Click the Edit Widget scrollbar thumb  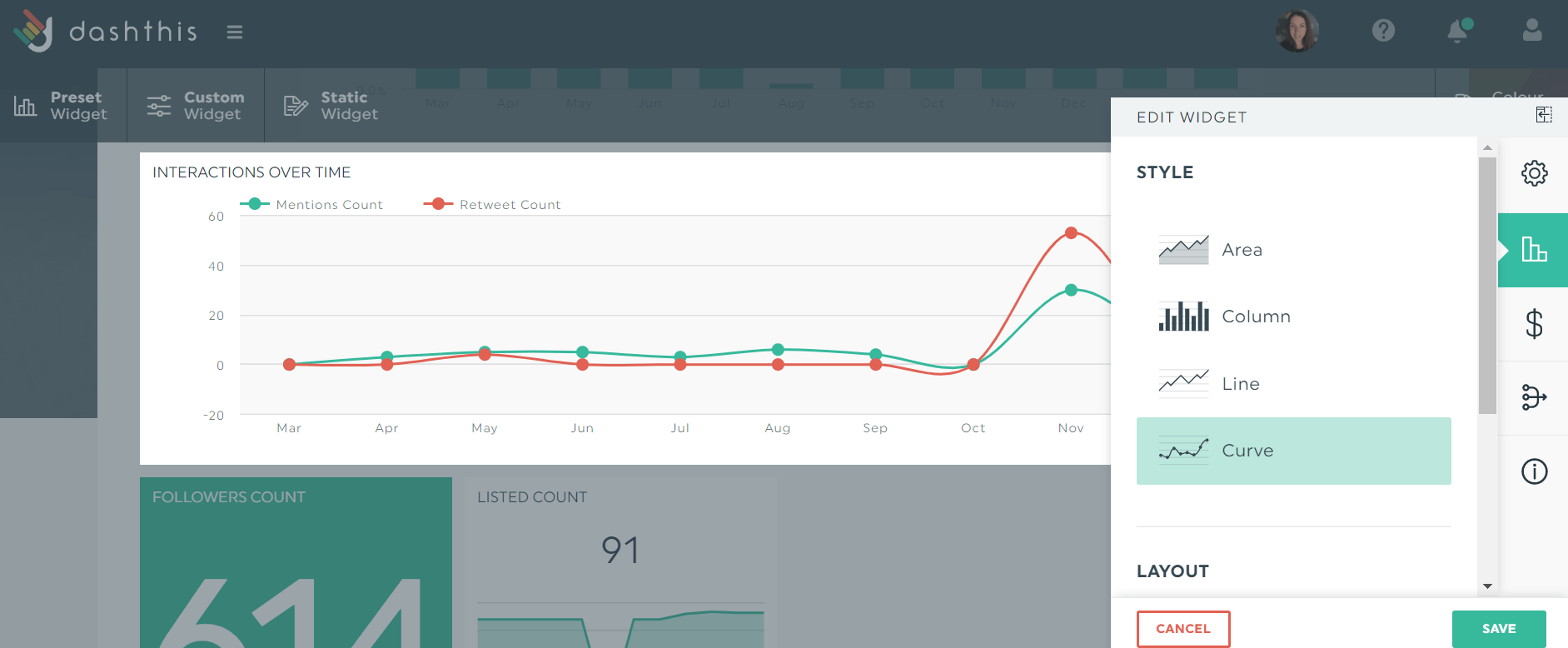click(1487, 285)
